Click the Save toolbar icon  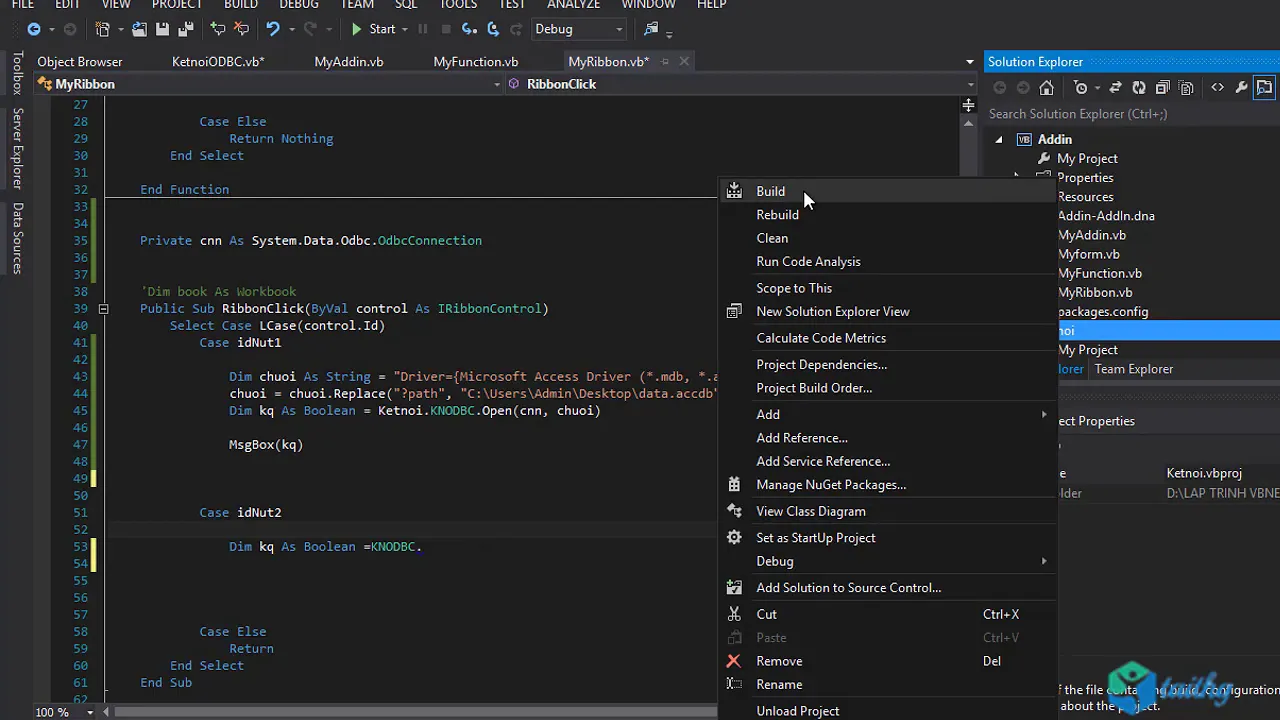162,29
